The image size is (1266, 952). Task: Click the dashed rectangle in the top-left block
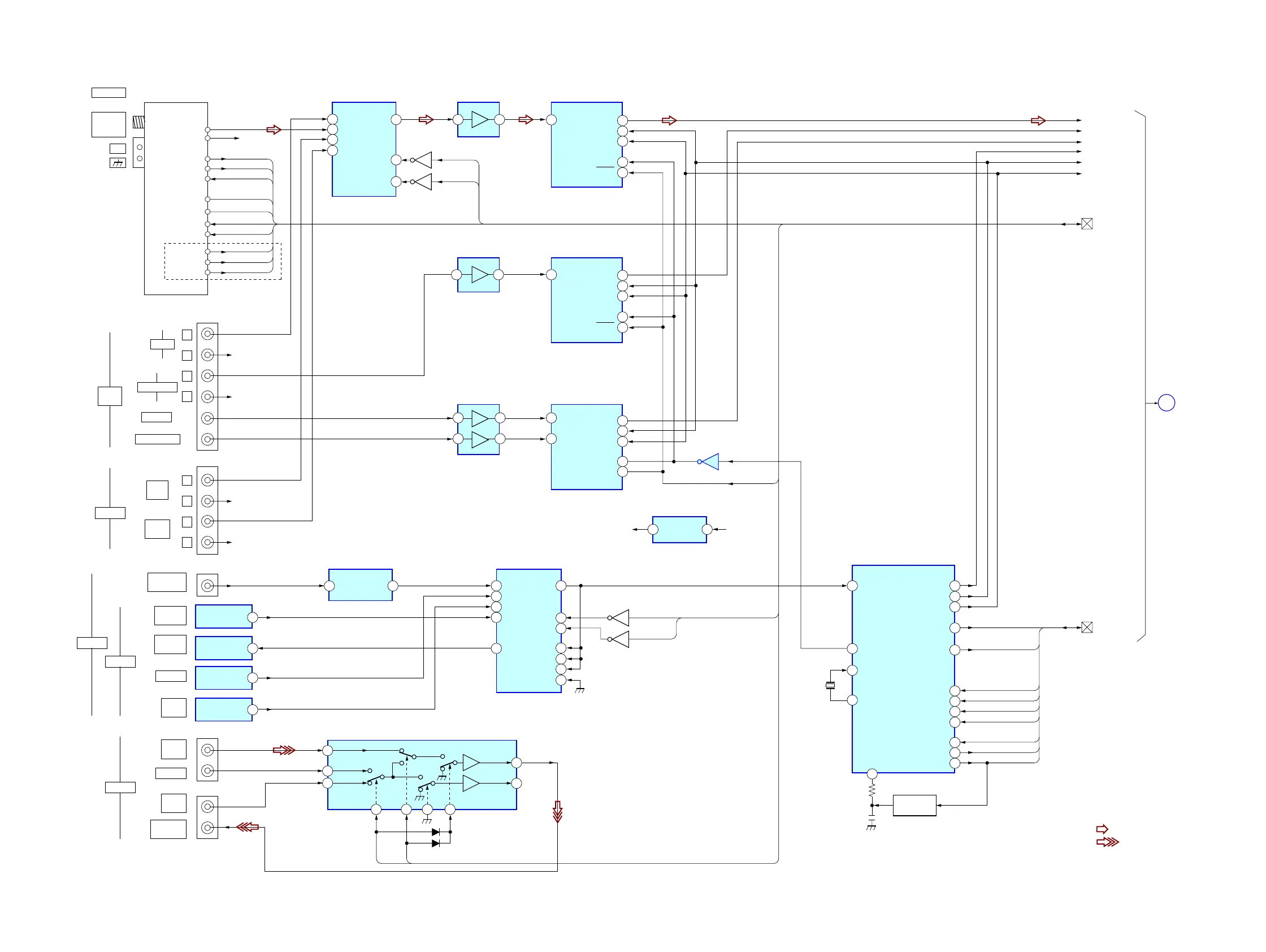(x=223, y=262)
